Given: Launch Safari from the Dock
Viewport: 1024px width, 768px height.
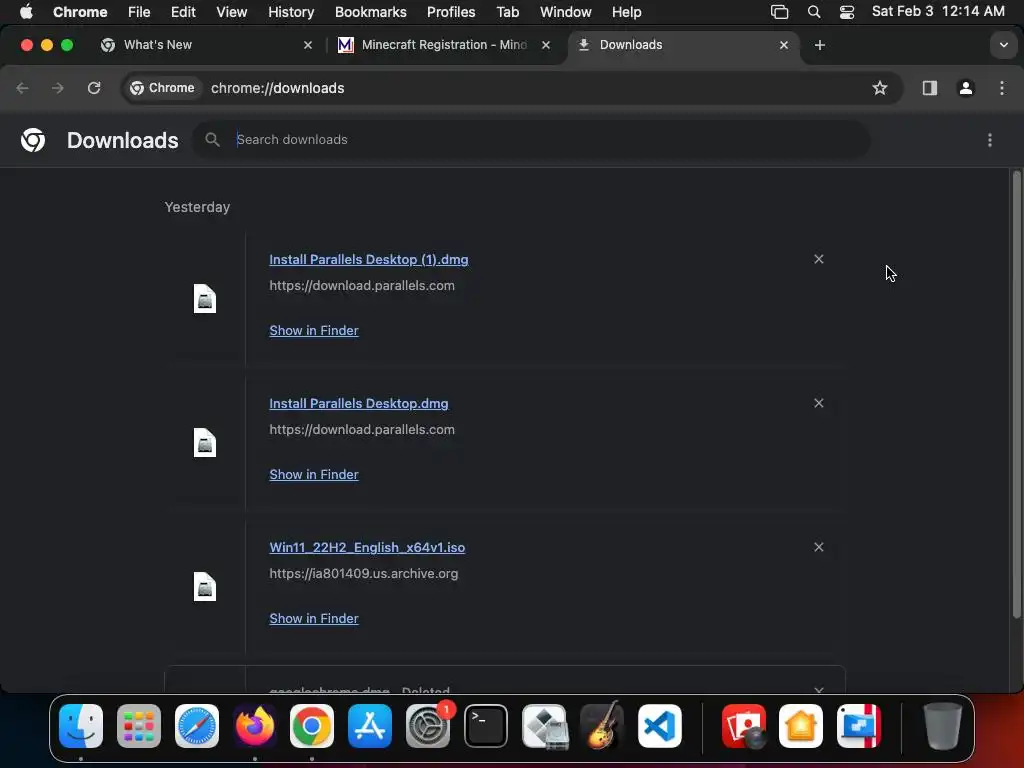Looking at the screenshot, I should [x=197, y=726].
